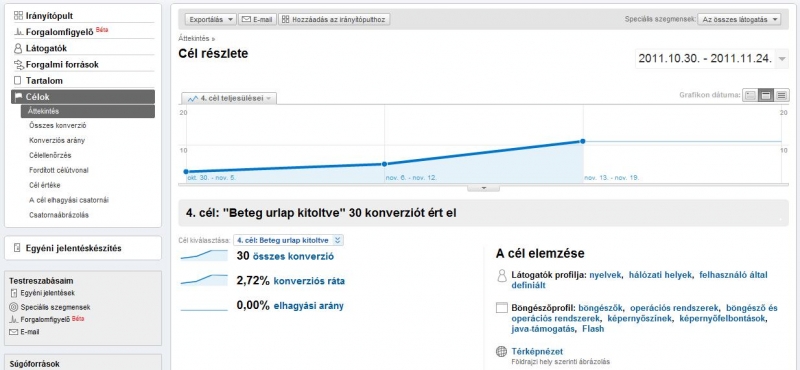The height and width of the screenshot is (370, 800).
Task: Open Speciális szegmensek under Testreszabásaim
Action: point(56,307)
